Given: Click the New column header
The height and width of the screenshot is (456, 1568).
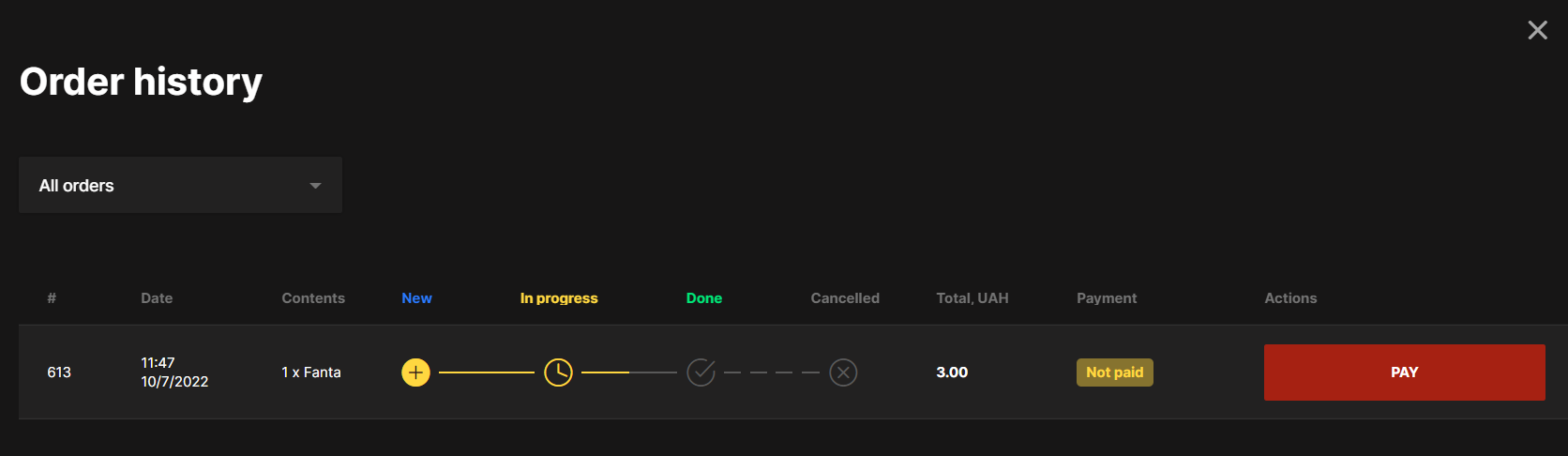Looking at the screenshot, I should click(x=416, y=298).
